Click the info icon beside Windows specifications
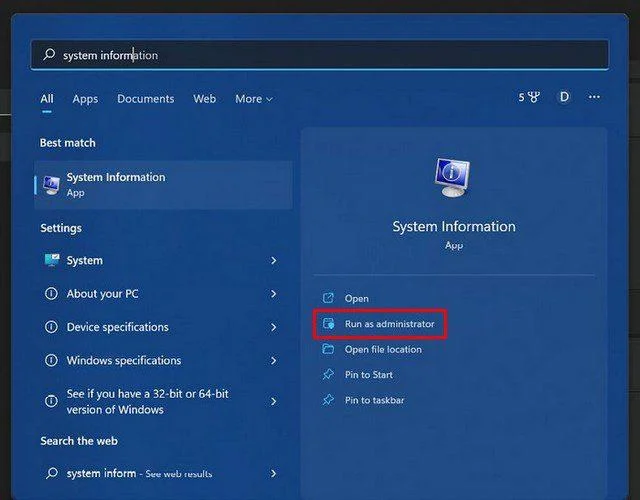The height and width of the screenshot is (500, 640). tap(51, 360)
